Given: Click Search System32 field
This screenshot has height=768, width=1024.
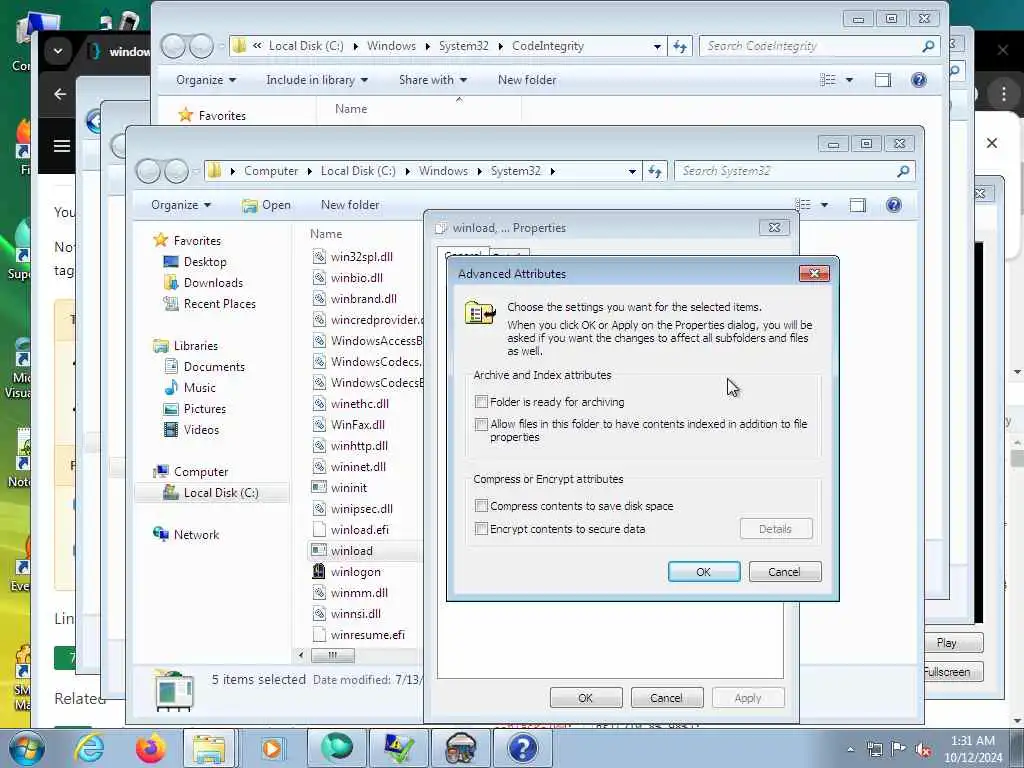Looking at the screenshot, I should coord(787,172).
